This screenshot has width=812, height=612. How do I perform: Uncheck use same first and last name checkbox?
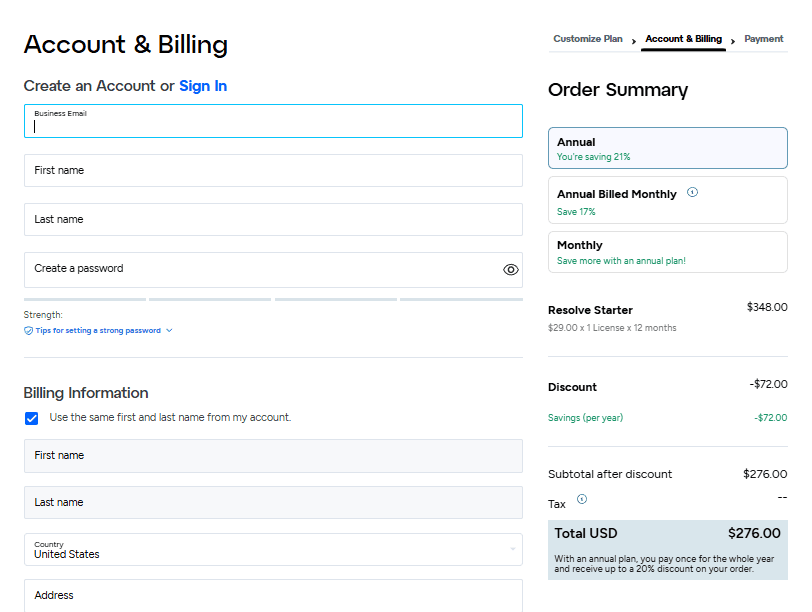pyautogui.click(x=32, y=418)
